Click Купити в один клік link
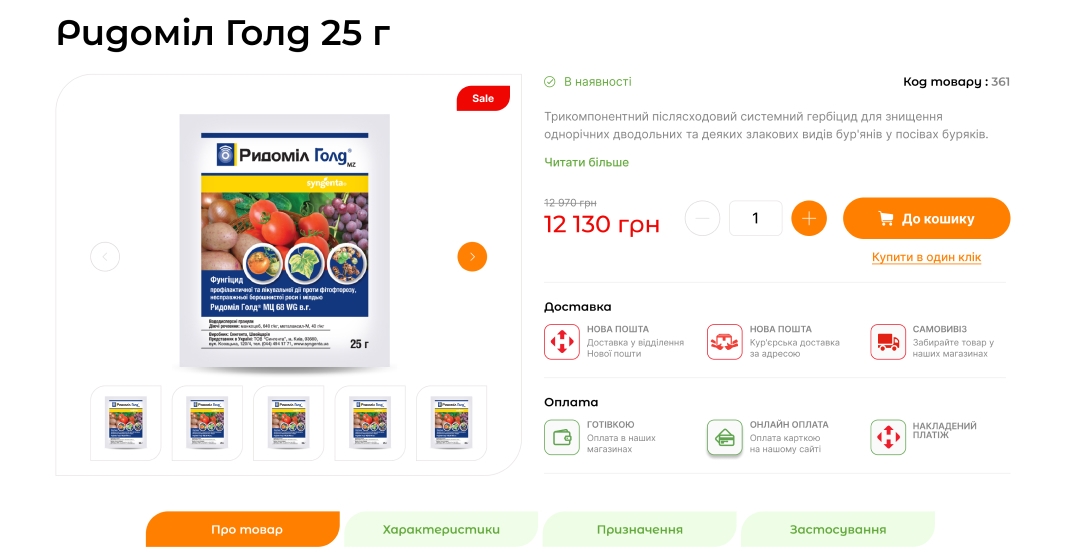 pos(926,257)
